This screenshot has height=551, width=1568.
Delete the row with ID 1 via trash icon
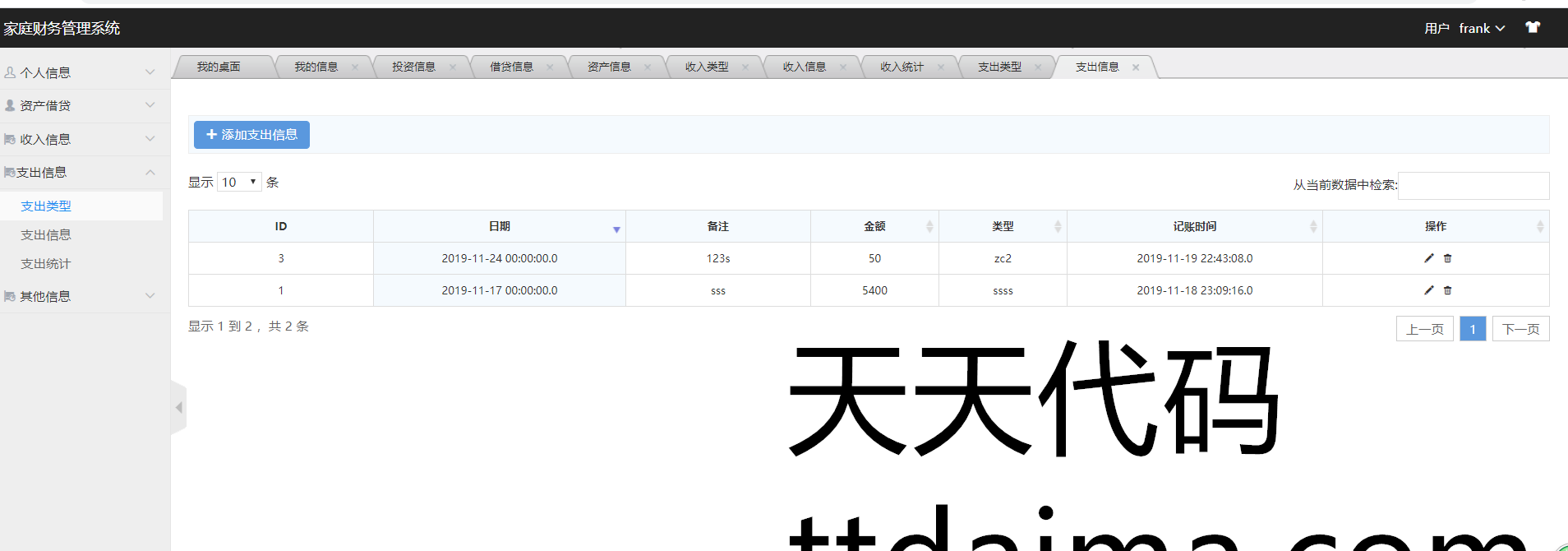[1448, 290]
